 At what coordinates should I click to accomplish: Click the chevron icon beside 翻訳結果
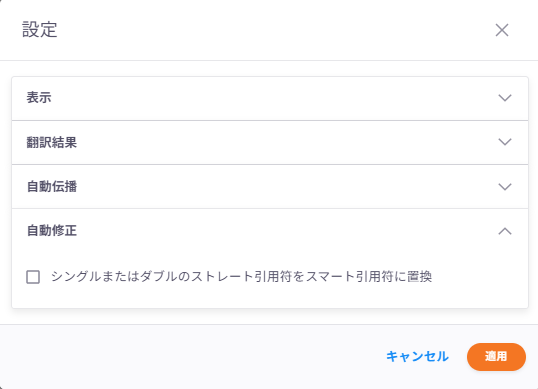(505, 142)
